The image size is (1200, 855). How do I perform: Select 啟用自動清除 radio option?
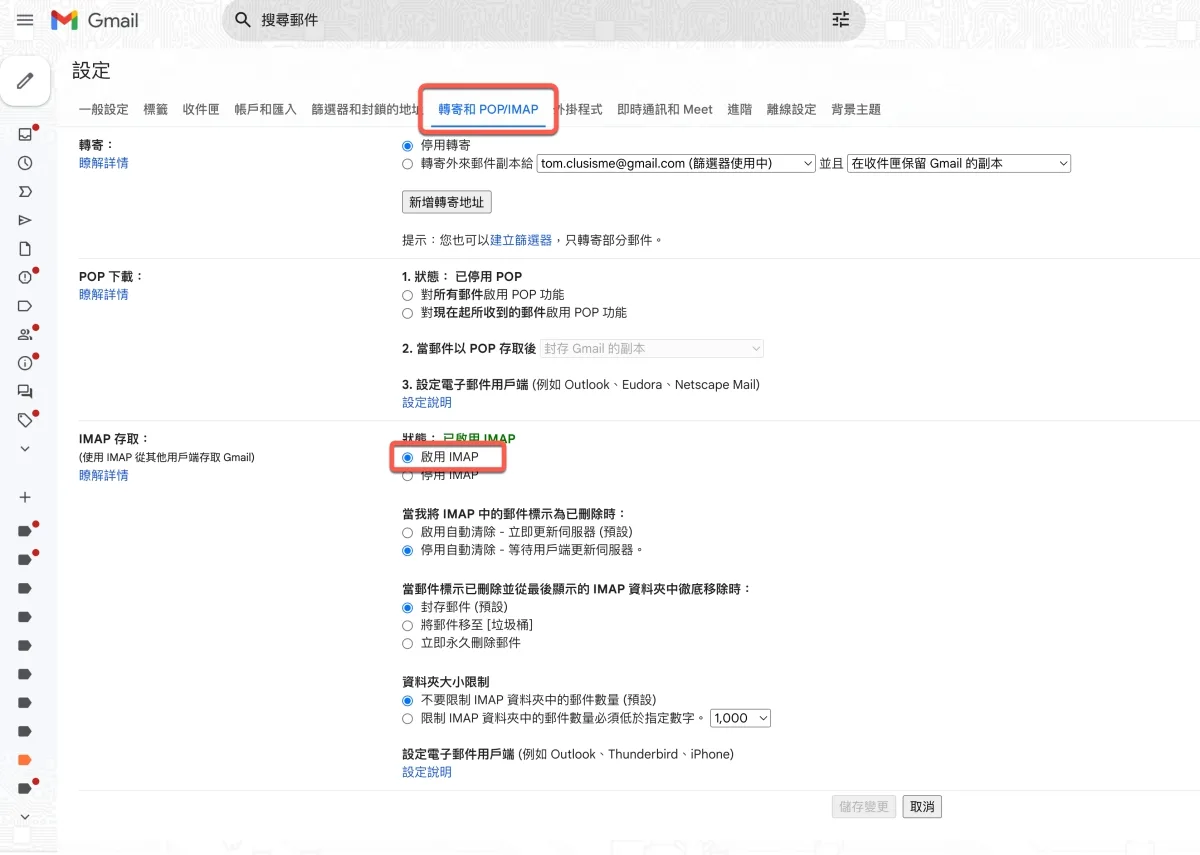[407, 532]
